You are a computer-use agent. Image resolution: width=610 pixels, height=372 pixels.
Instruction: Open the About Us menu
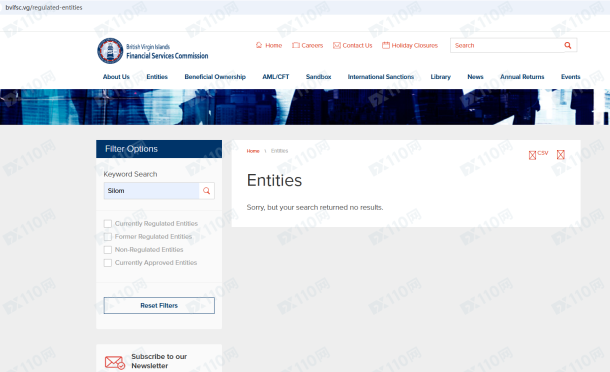click(x=116, y=77)
